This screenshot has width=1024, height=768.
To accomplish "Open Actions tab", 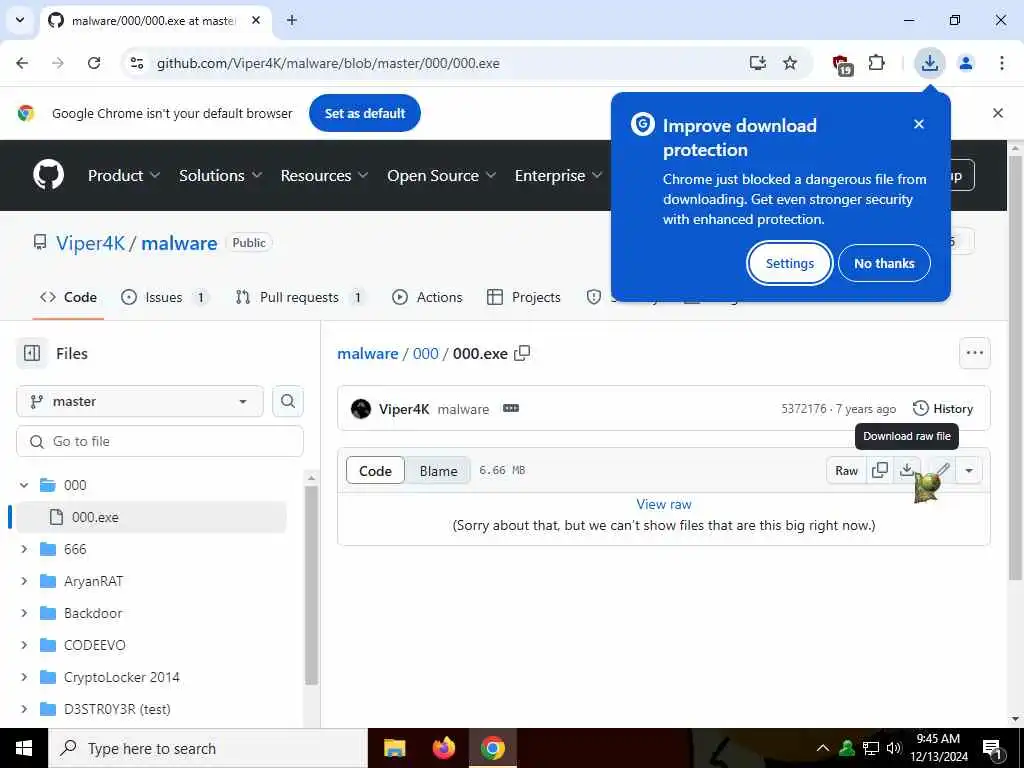I will point(427,297).
